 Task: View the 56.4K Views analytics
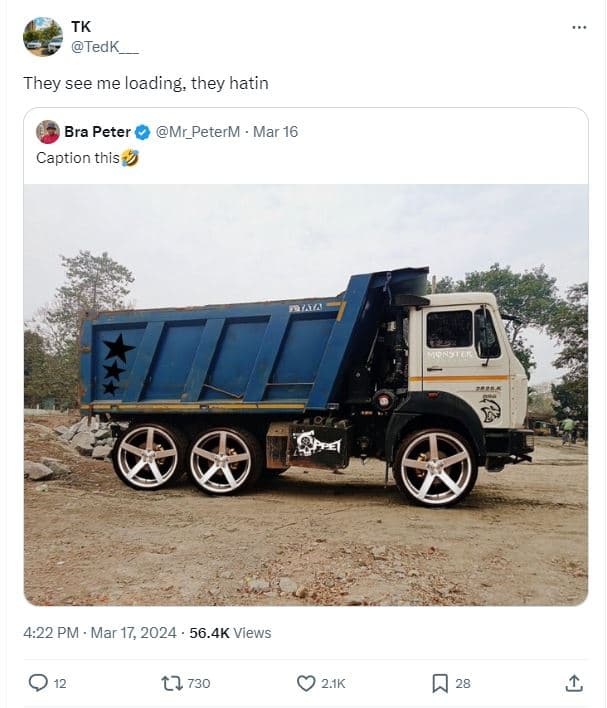(x=230, y=632)
